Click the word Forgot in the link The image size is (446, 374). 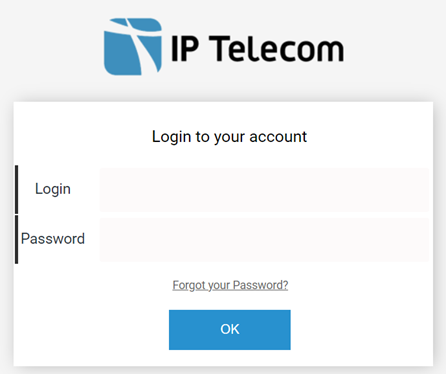(x=187, y=285)
